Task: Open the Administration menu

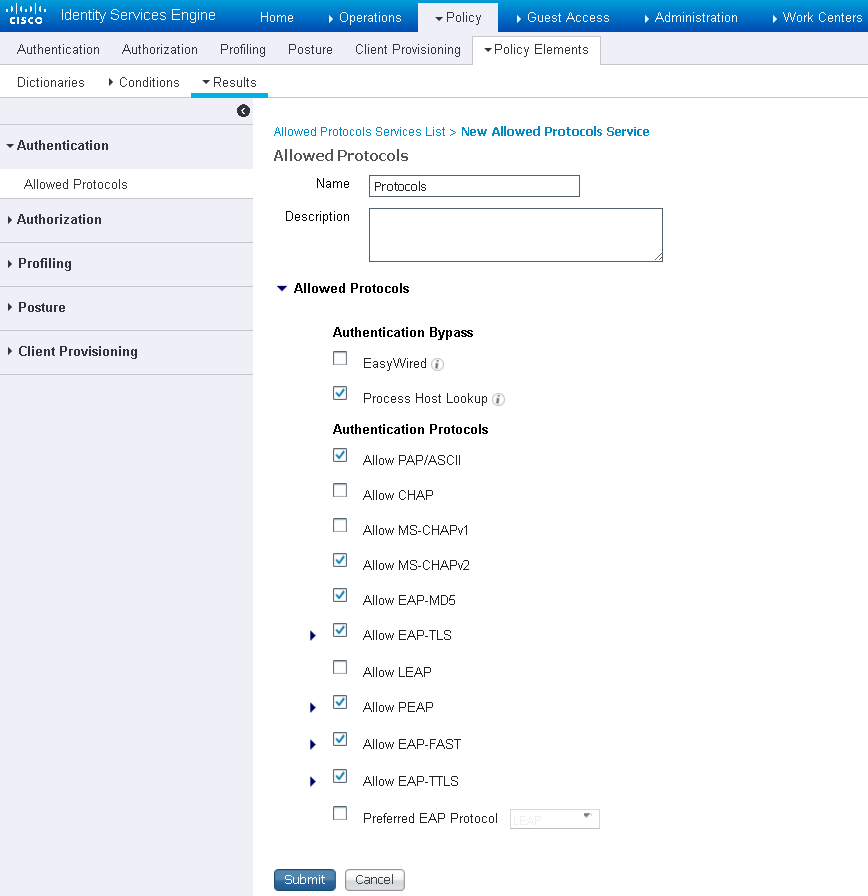Action: (x=690, y=17)
